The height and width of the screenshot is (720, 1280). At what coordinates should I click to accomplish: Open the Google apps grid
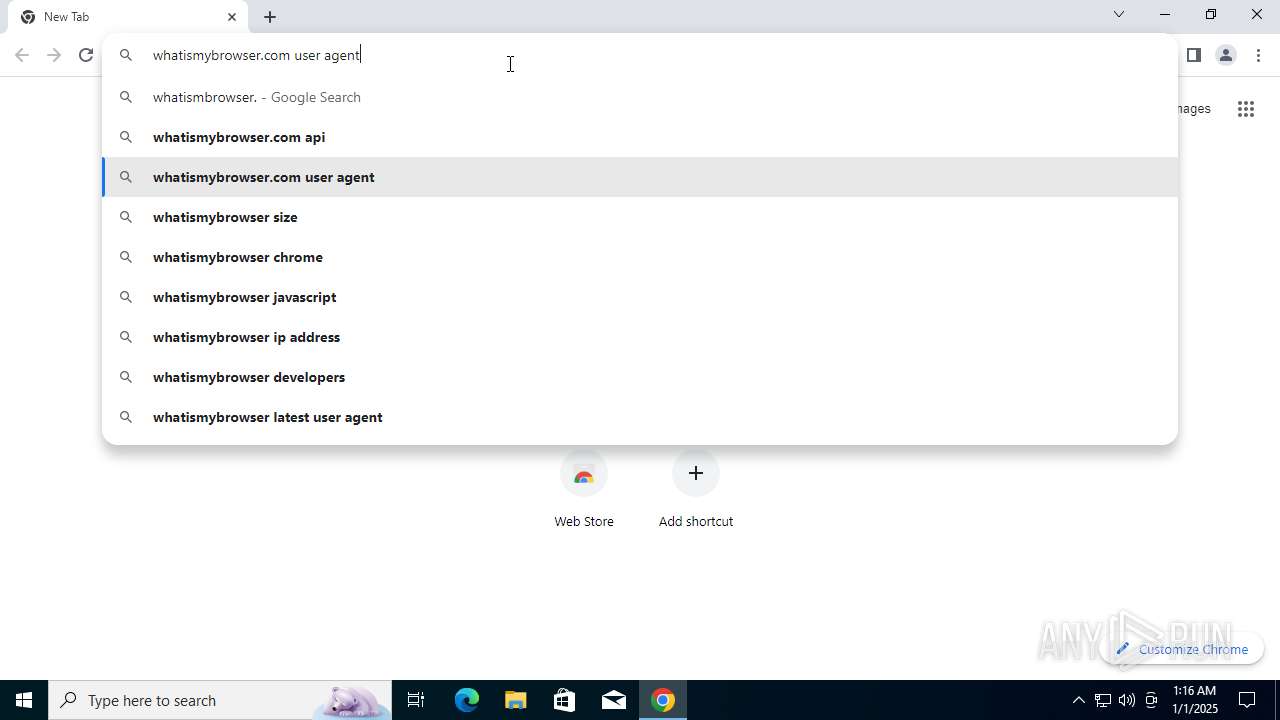(x=1246, y=109)
